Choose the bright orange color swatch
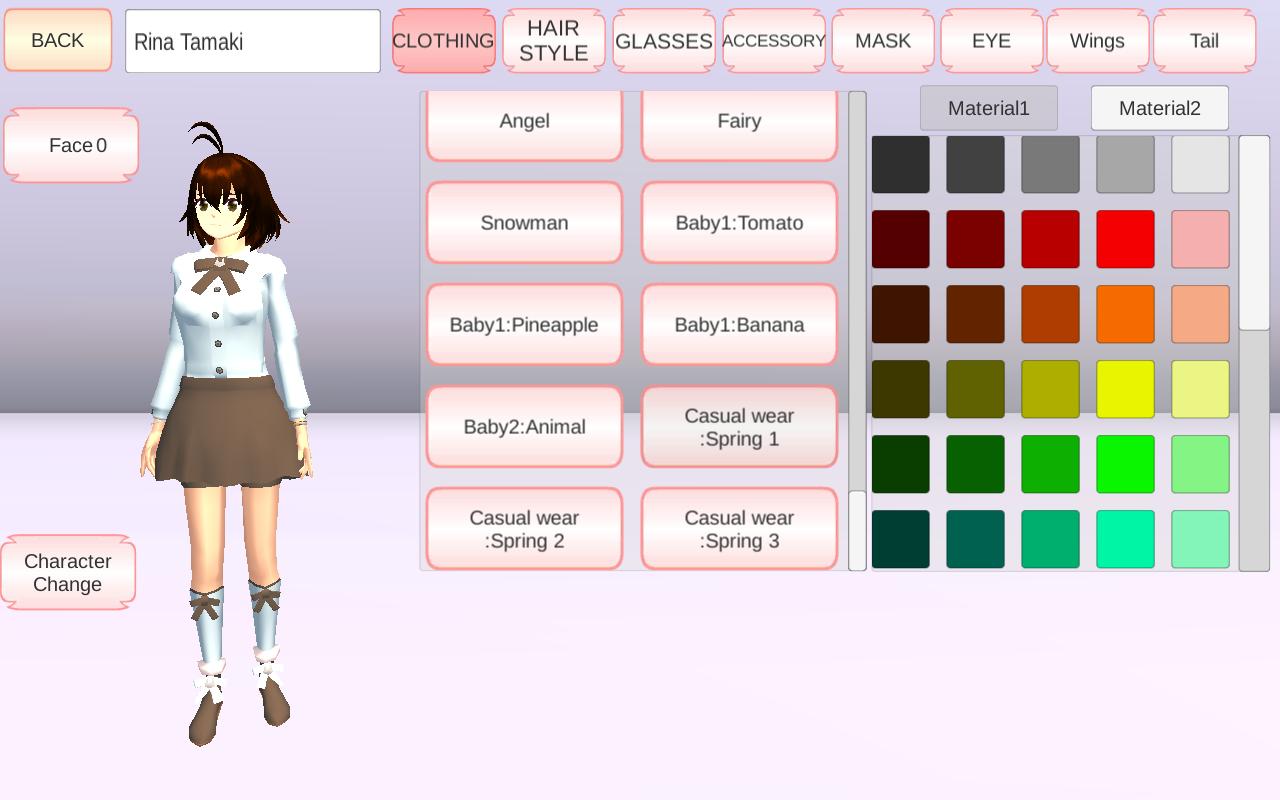 [1125, 314]
